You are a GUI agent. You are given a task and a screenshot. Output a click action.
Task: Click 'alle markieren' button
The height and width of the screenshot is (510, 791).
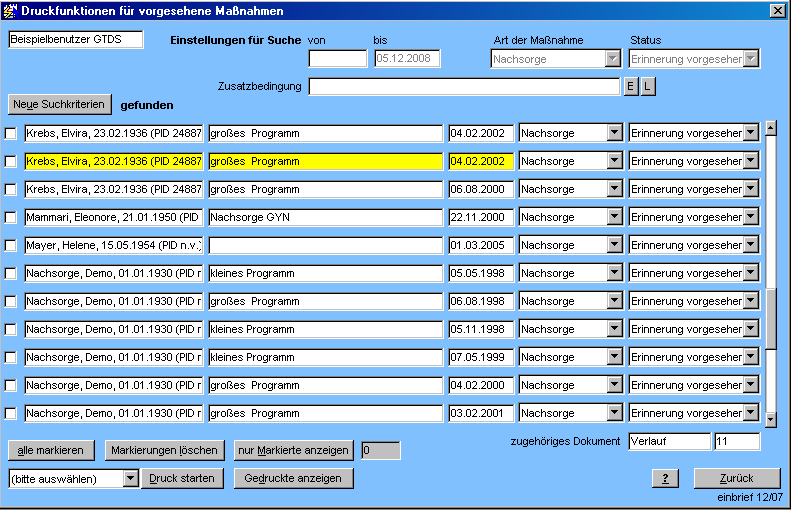51,450
